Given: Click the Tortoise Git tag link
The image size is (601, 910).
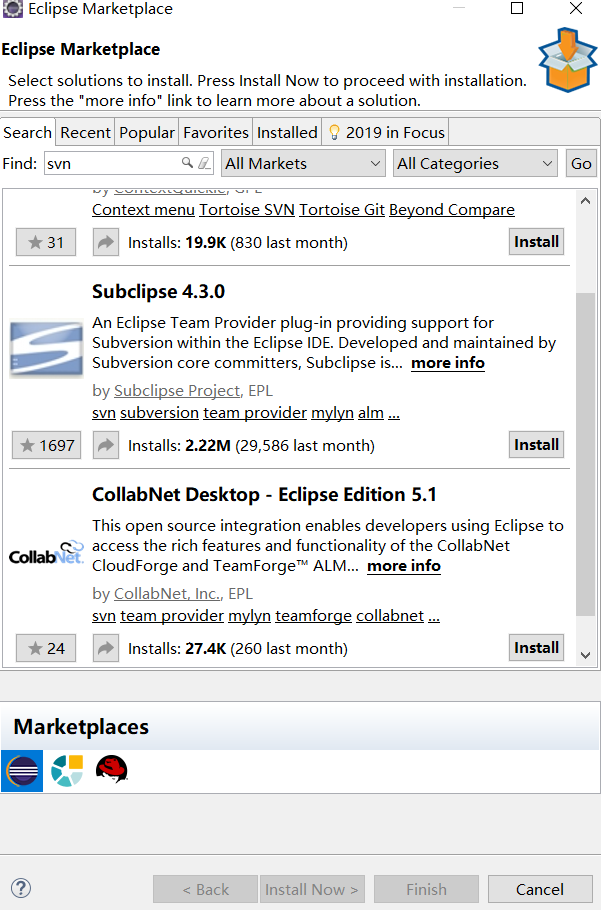Looking at the screenshot, I should pyautogui.click(x=342, y=210).
